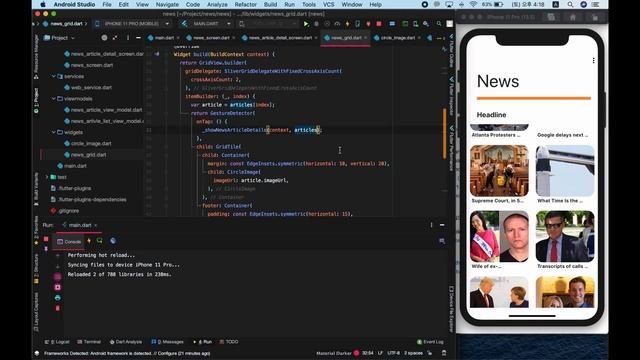
Task: Hide the Run panel using the minimize icon
Action: (x=442, y=225)
